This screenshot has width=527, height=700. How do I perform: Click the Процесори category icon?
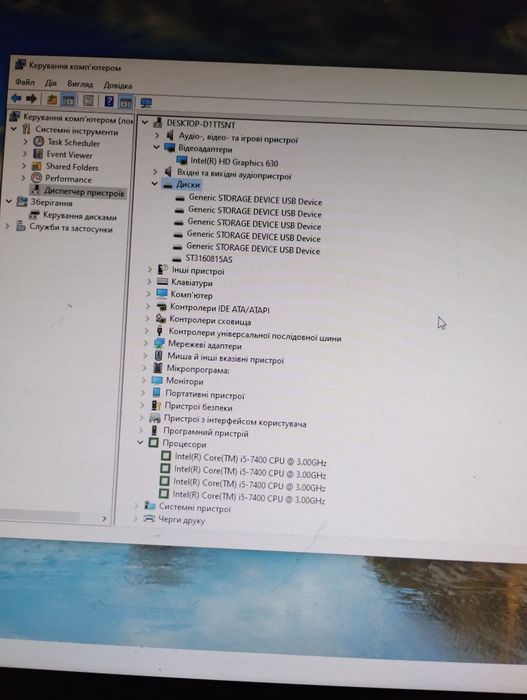coord(154,443)
